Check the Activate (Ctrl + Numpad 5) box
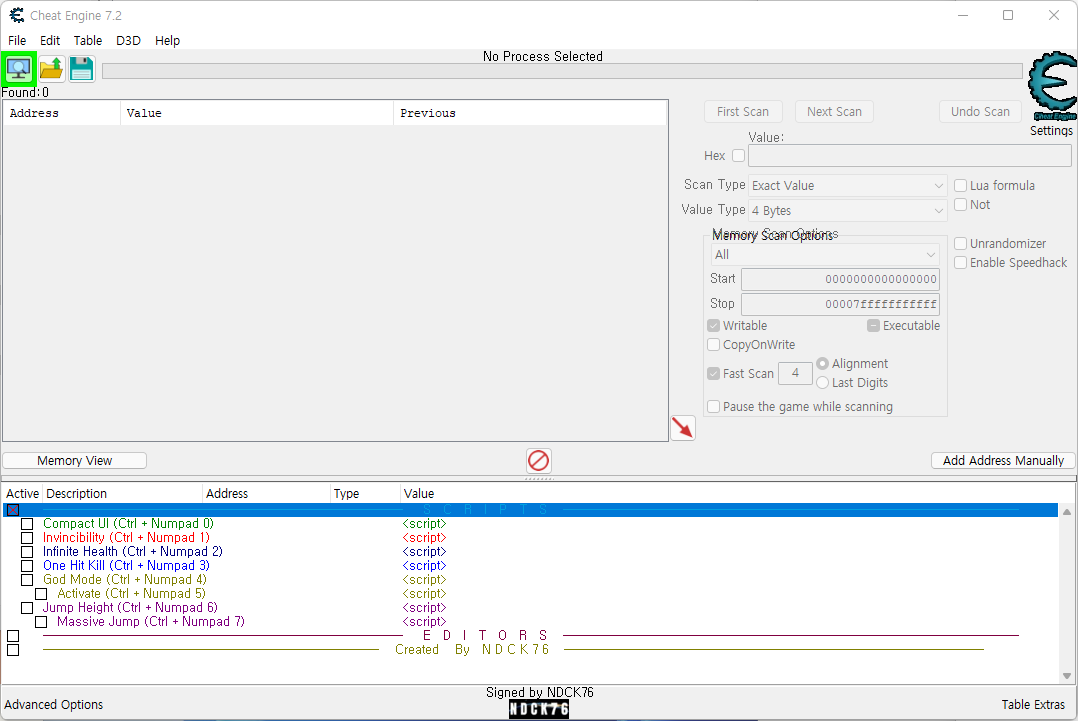 (x=41, y=594)
